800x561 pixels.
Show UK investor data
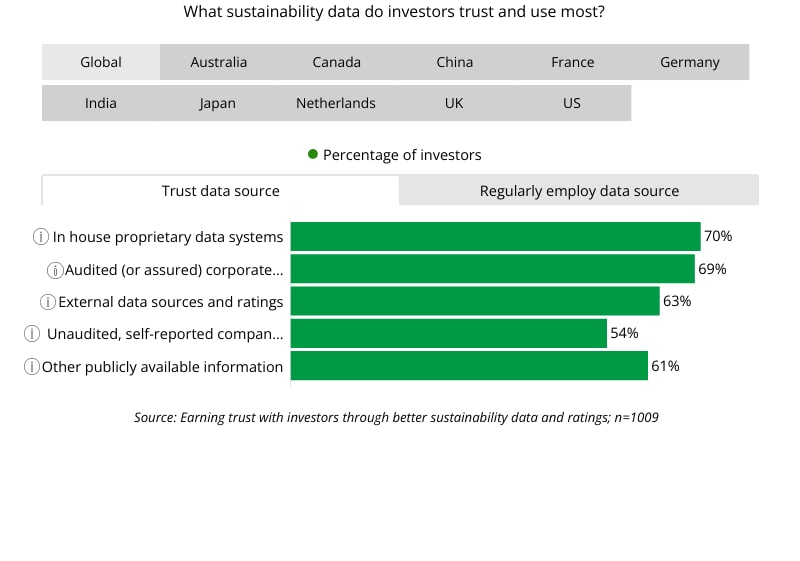tap(454, 103)
